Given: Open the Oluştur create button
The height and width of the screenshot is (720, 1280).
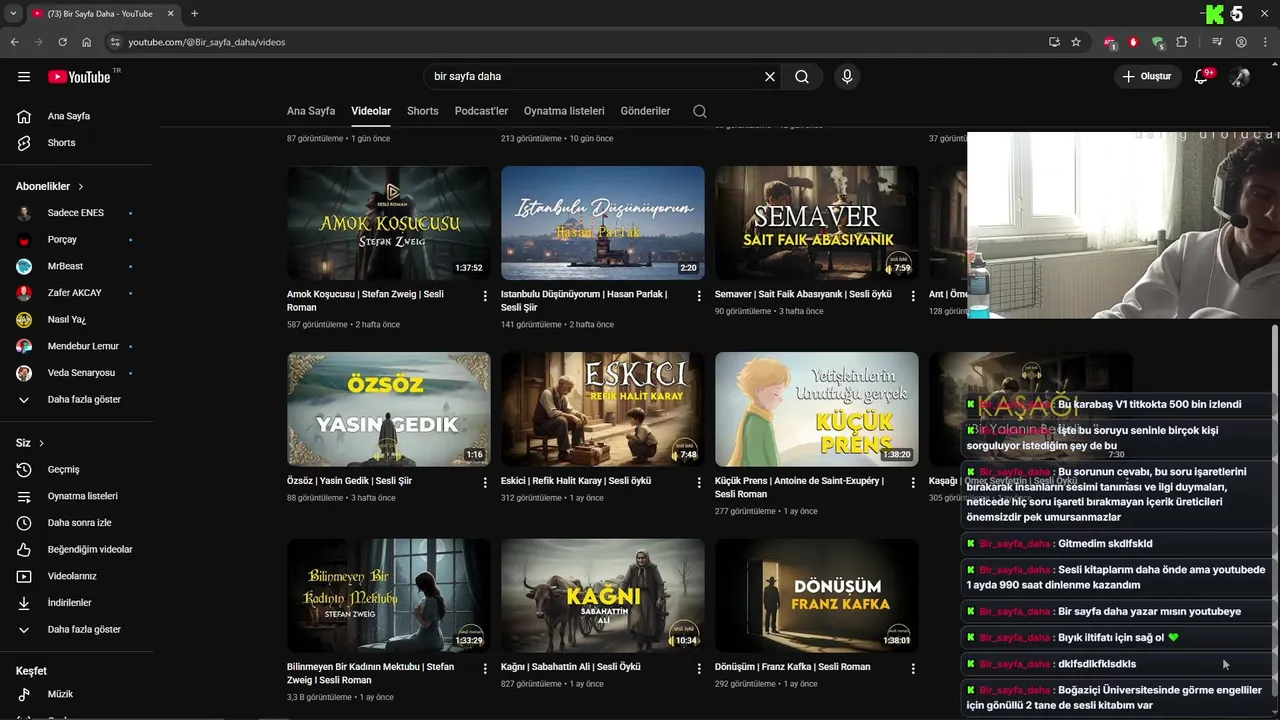Looking at the screenshot, I should pos(1146,77).
